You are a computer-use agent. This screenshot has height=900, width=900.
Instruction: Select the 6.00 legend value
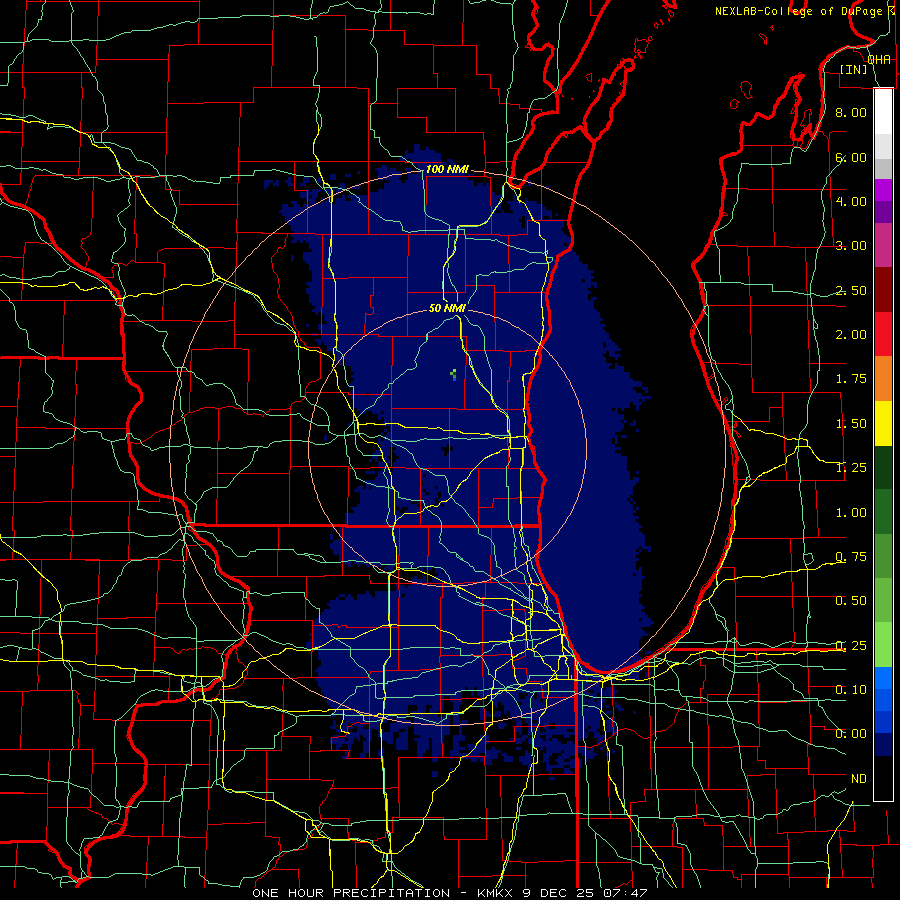pos(850,157)
